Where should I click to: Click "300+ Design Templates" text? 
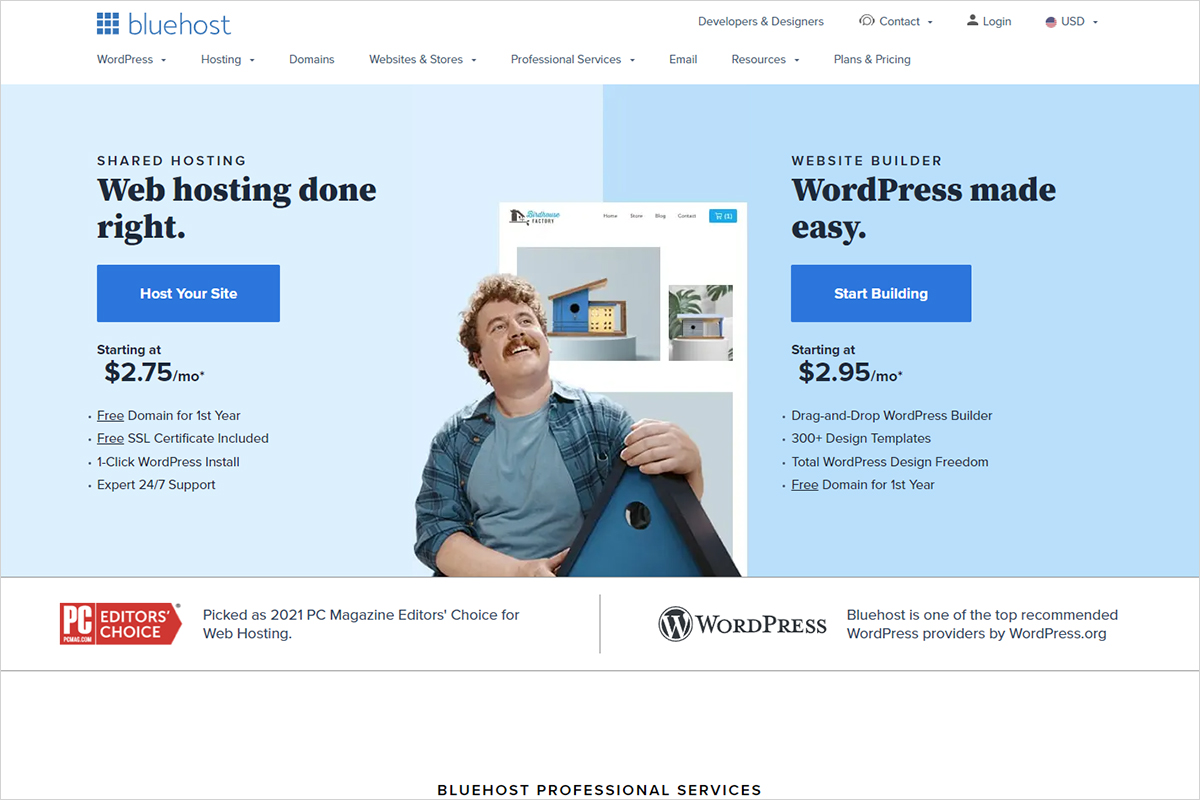pyautogui.click(x=861, y=438)
